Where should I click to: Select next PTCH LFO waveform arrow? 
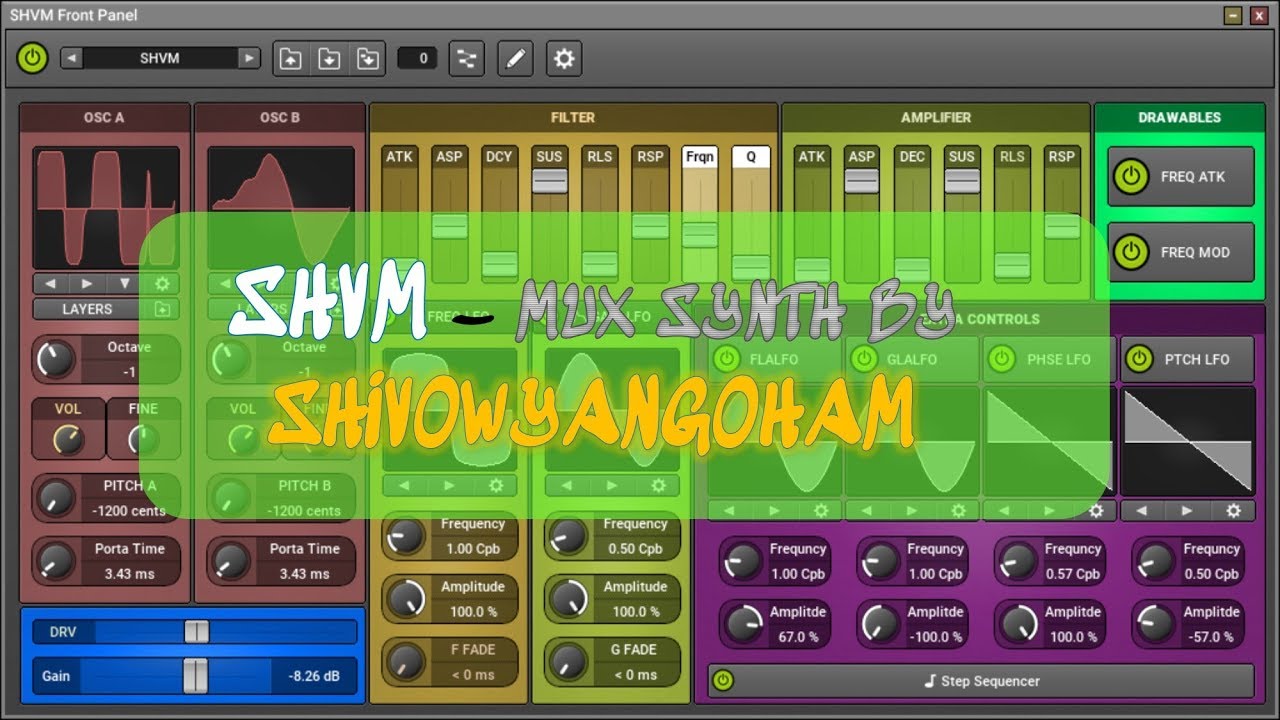coord(1187,510)
